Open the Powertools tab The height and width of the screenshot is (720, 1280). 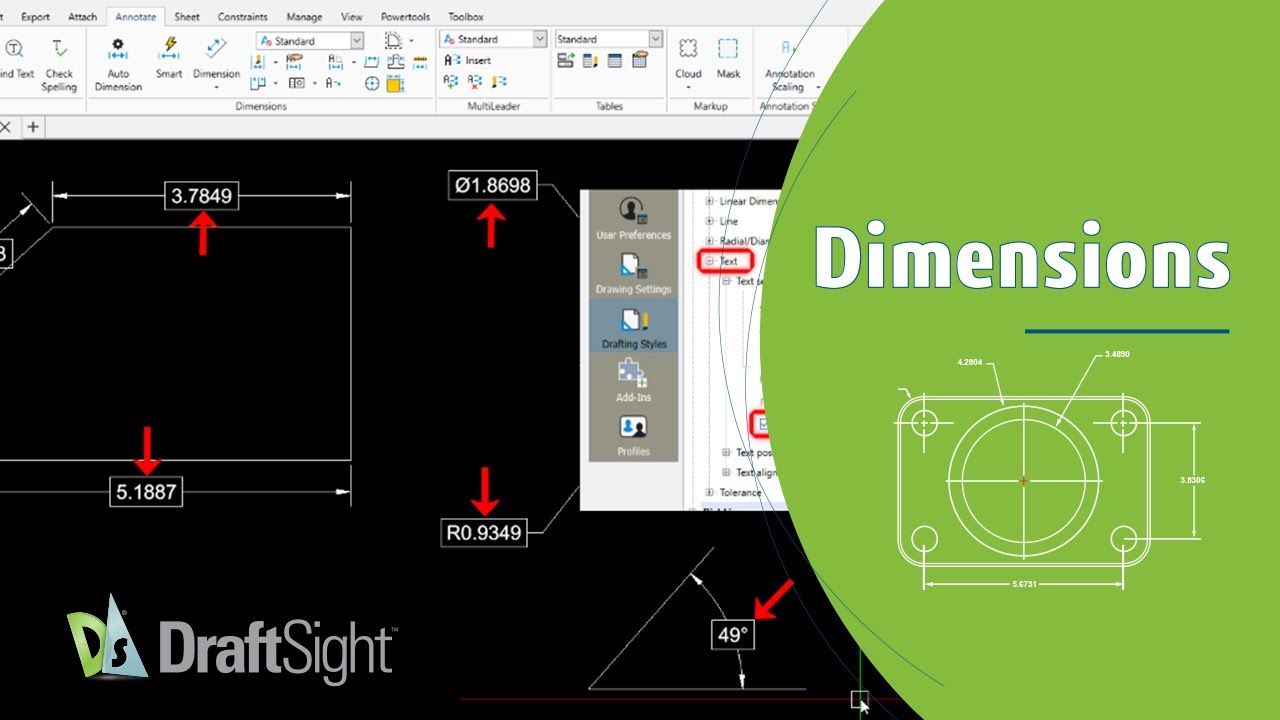(405, 17)
